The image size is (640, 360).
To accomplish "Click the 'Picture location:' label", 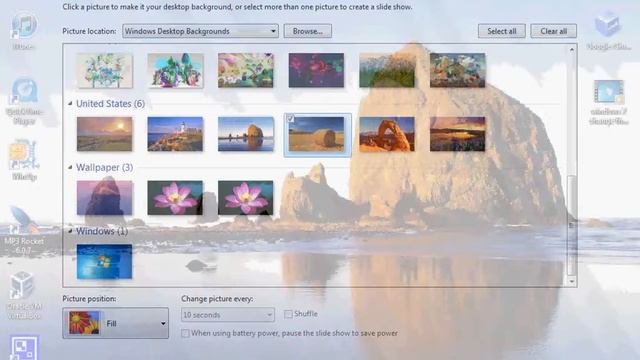I will (x=89, y=31).
